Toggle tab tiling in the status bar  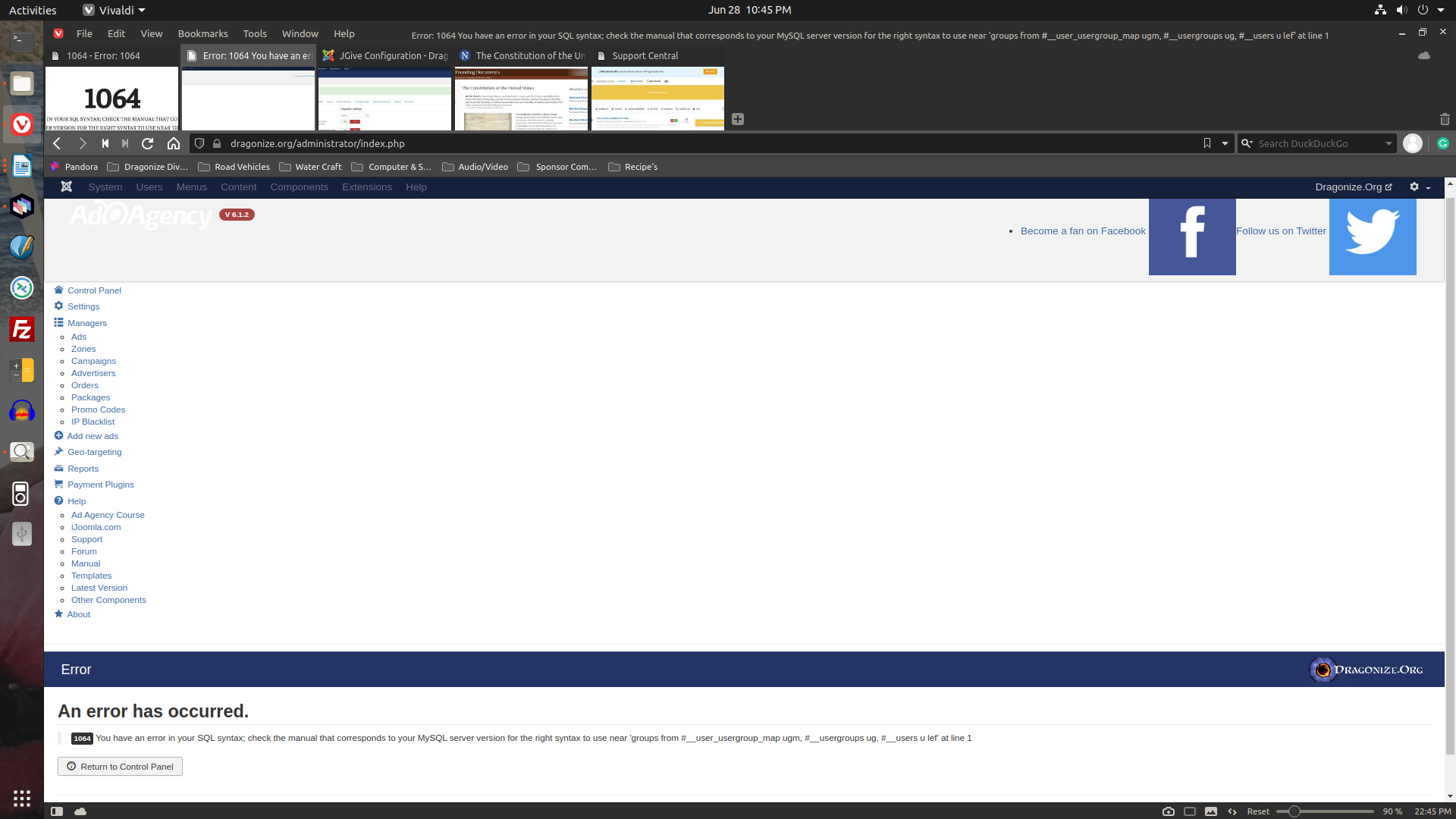point(1190,811)
